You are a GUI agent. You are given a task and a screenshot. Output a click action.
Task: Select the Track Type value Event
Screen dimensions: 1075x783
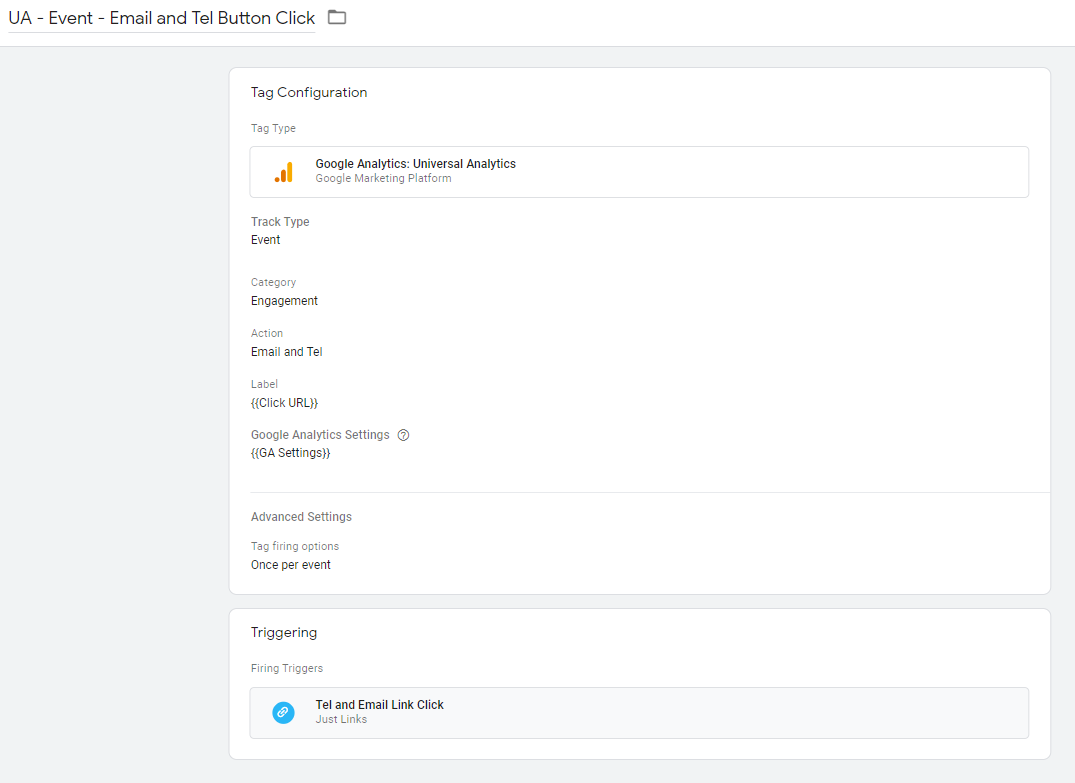[266, 240]
